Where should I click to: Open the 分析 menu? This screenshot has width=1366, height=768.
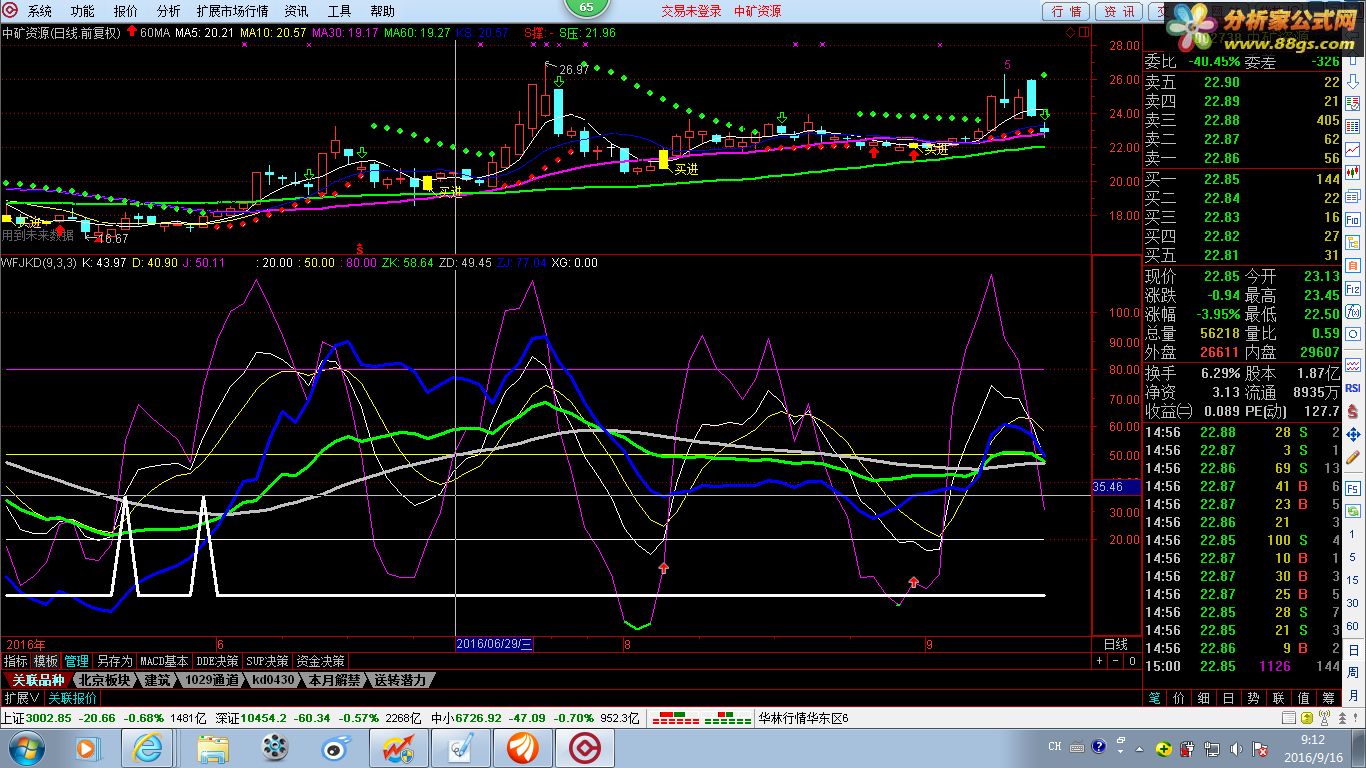[169, 11]
